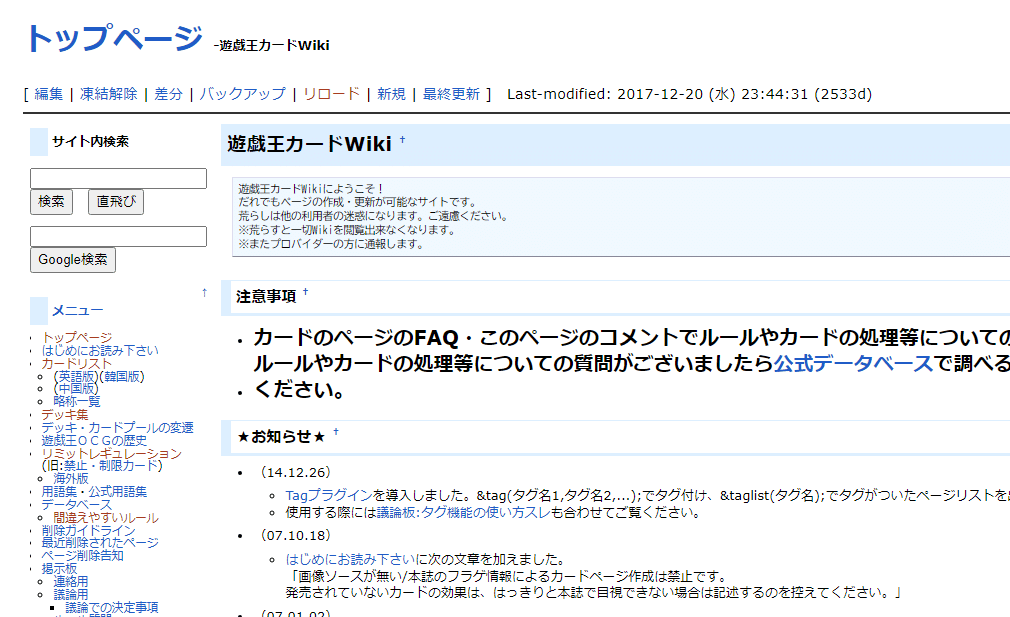The height and width of the screenshot is (617, 1010).
Task: Open the メニュー heading link
Action: tap(77, 310)
